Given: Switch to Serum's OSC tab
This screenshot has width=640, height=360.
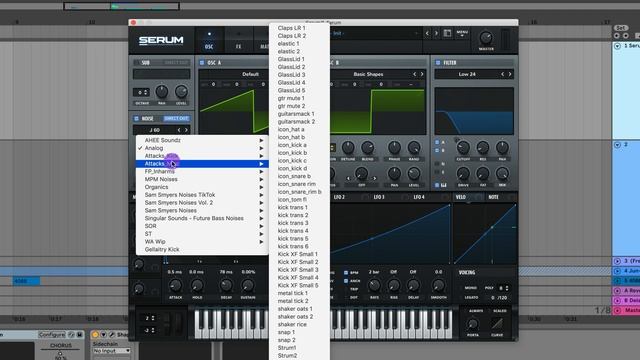Looking at the screenshot, I should coord(209,41).
